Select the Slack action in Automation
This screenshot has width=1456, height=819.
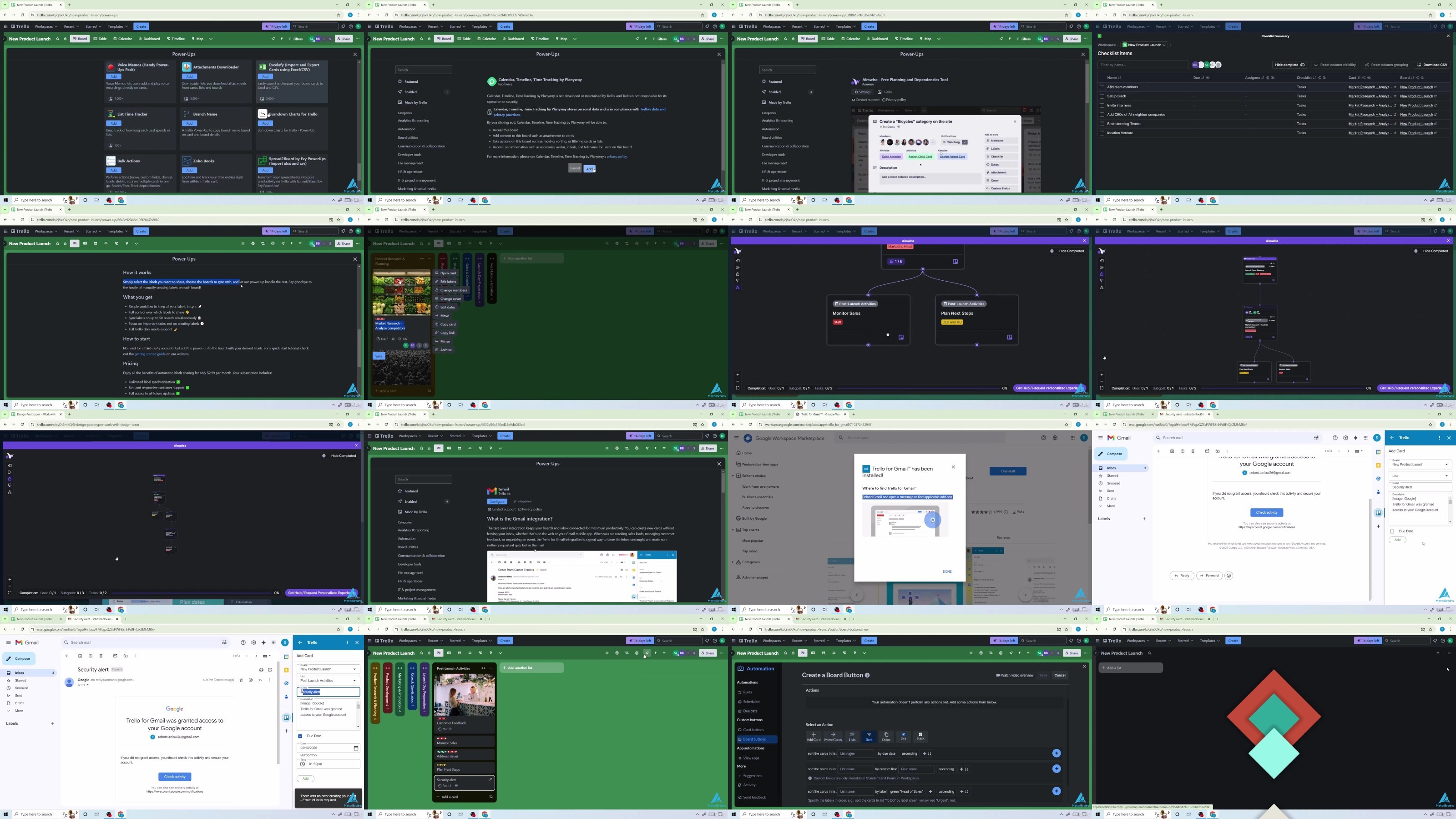pos(920,737)
